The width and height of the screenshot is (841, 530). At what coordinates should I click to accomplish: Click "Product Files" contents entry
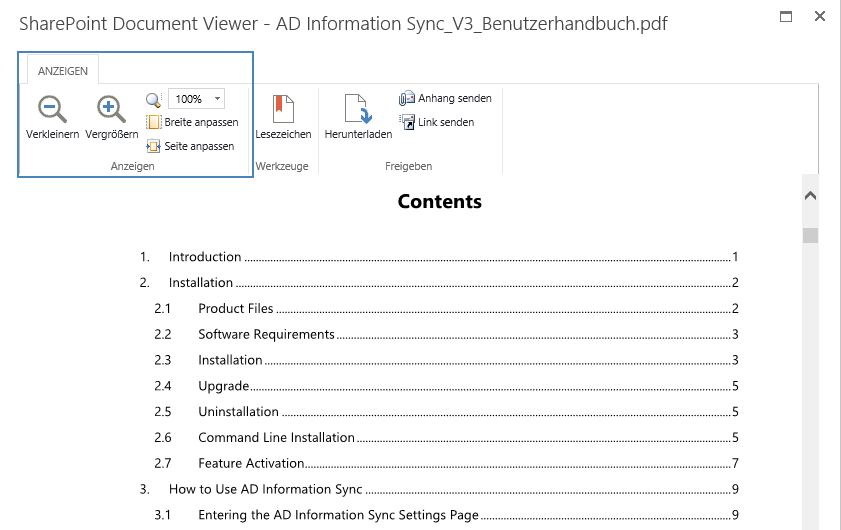pyautogui.click(x=446, y=308)
